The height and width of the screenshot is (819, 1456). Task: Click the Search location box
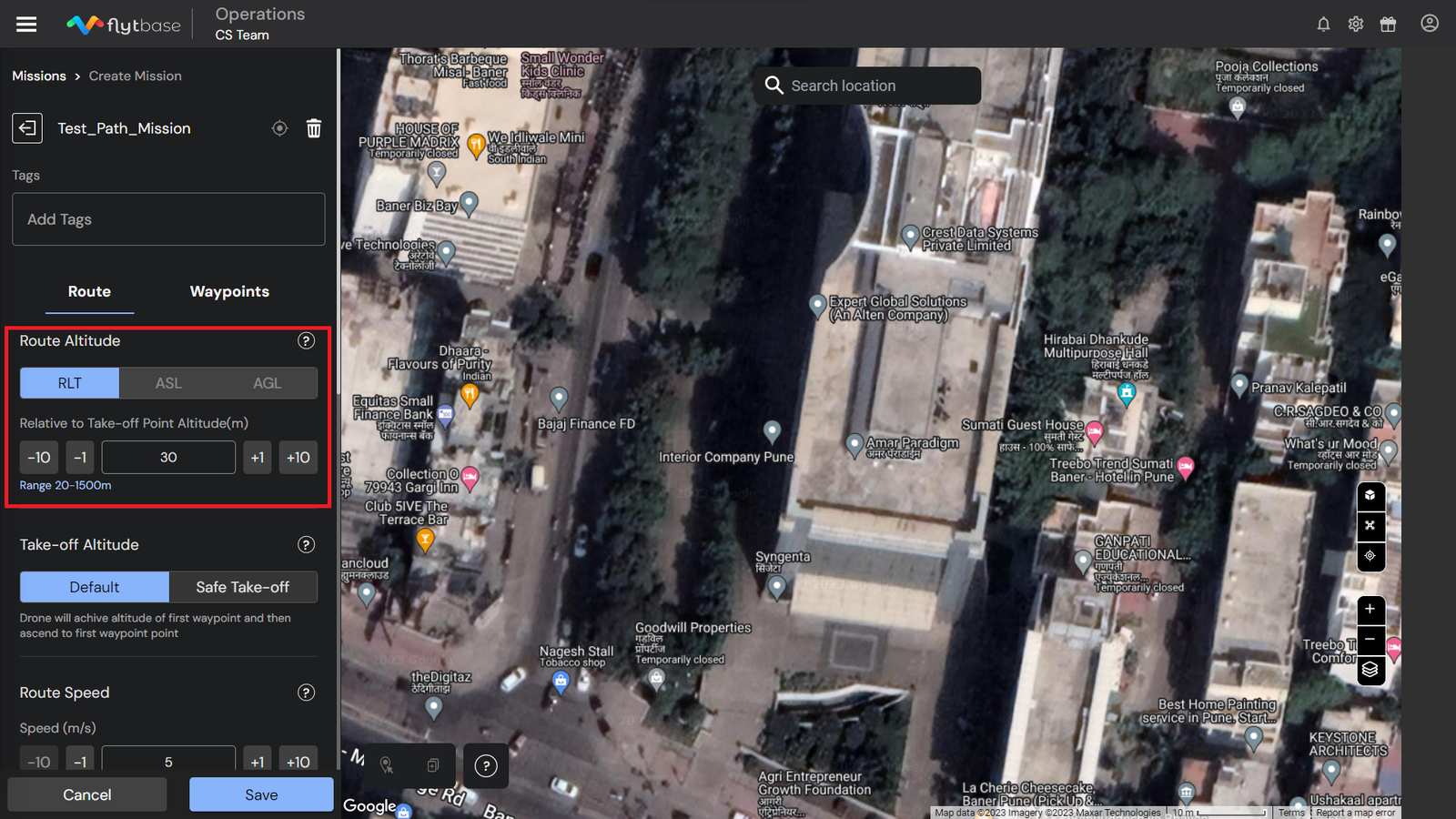pos(867,86)
